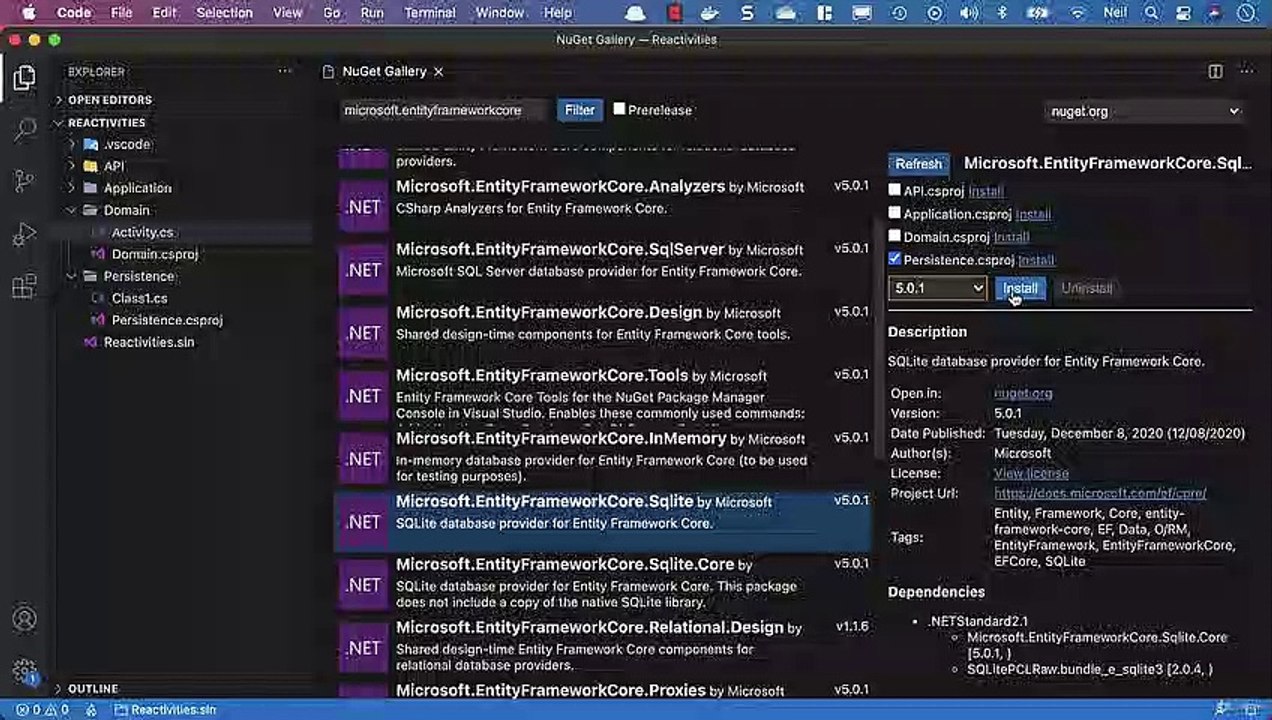Click the blue Install button

[1020, 288]
